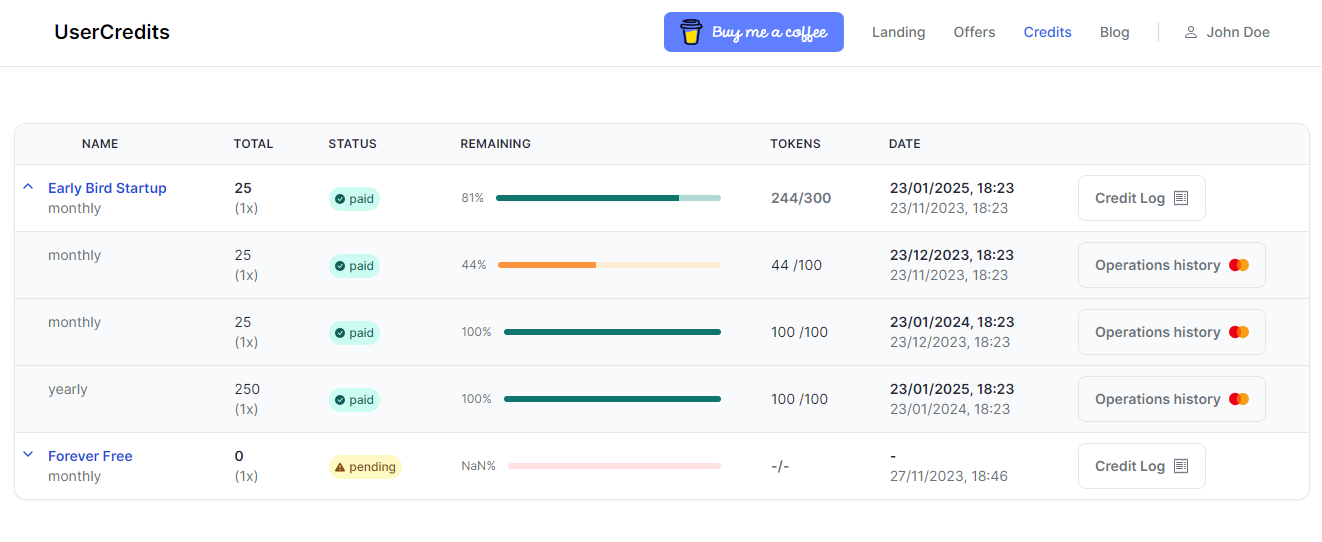Open Operations history for 44/100 row
Image resolution: width=1322 pixels, height=542 pixels.
click(1172, 265)
